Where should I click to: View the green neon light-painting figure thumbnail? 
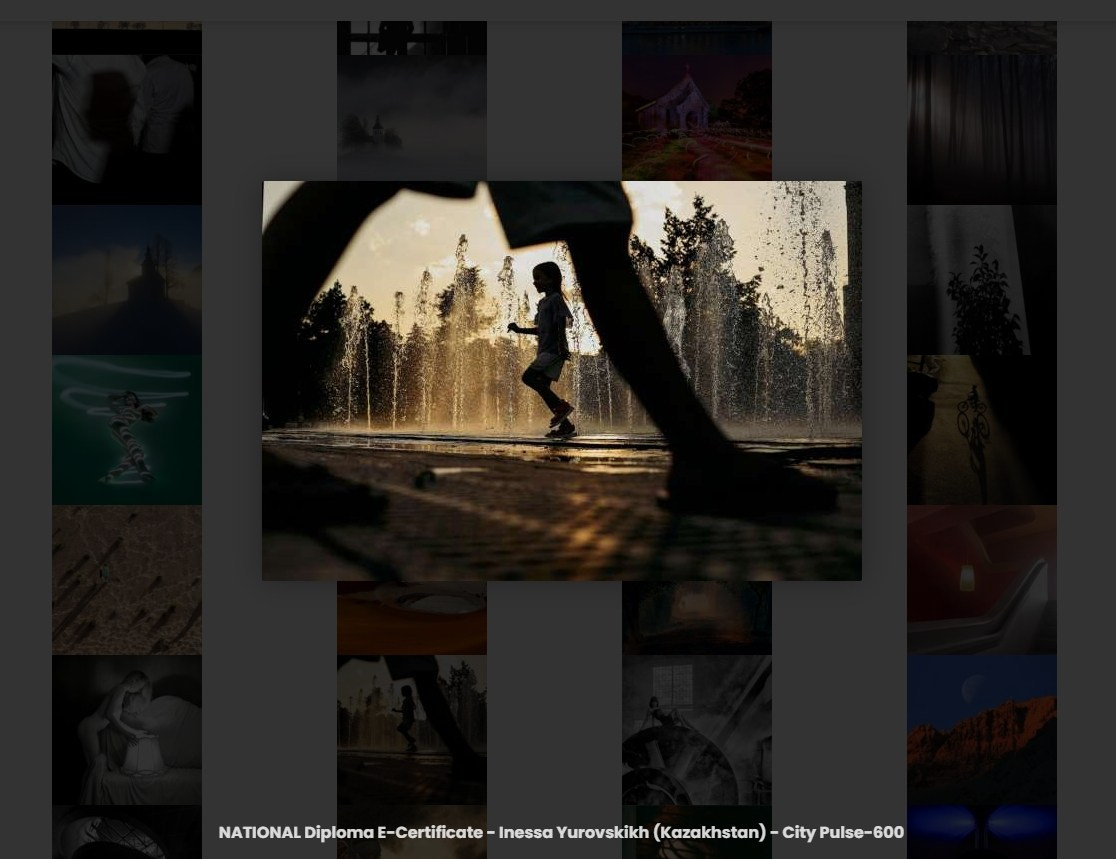pyautogui.click(x=126, y=429)
